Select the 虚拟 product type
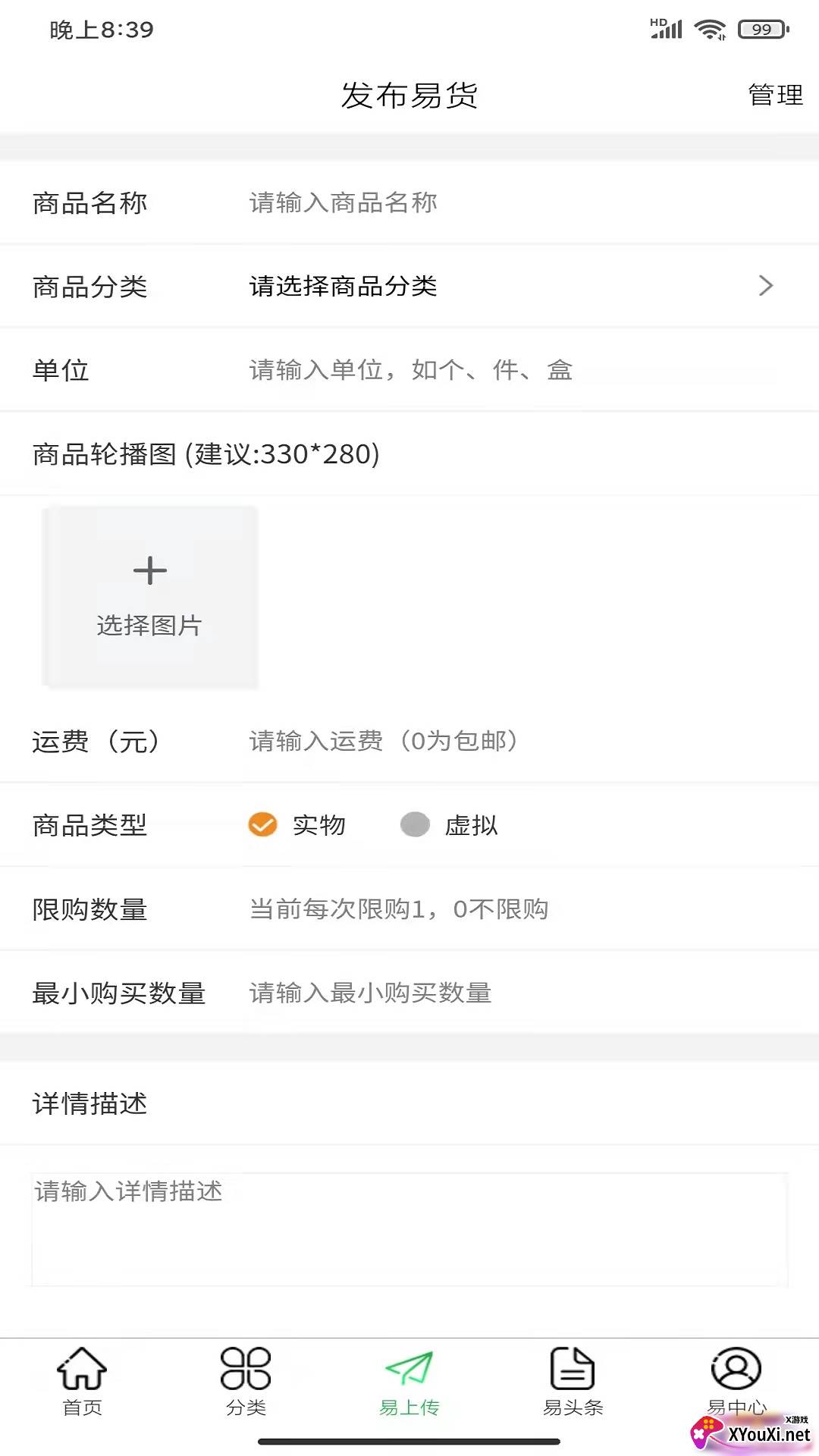The height and width of the screenshot is (1456, 819). coord(415,824)
